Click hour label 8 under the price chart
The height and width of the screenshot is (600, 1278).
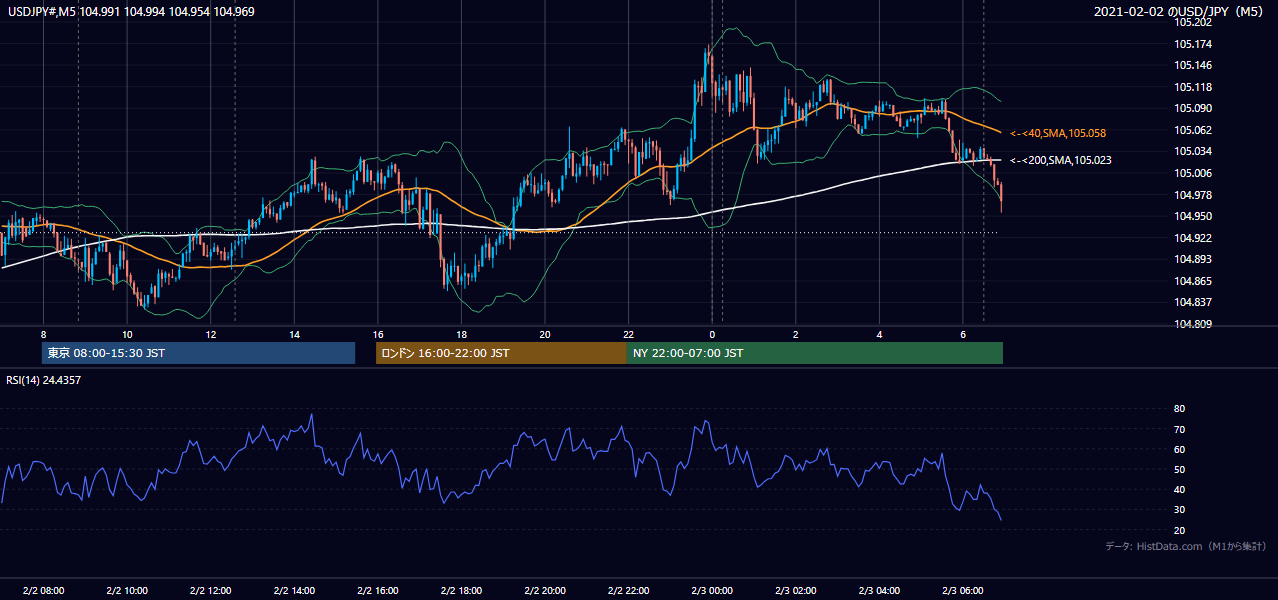coord(43,334)
